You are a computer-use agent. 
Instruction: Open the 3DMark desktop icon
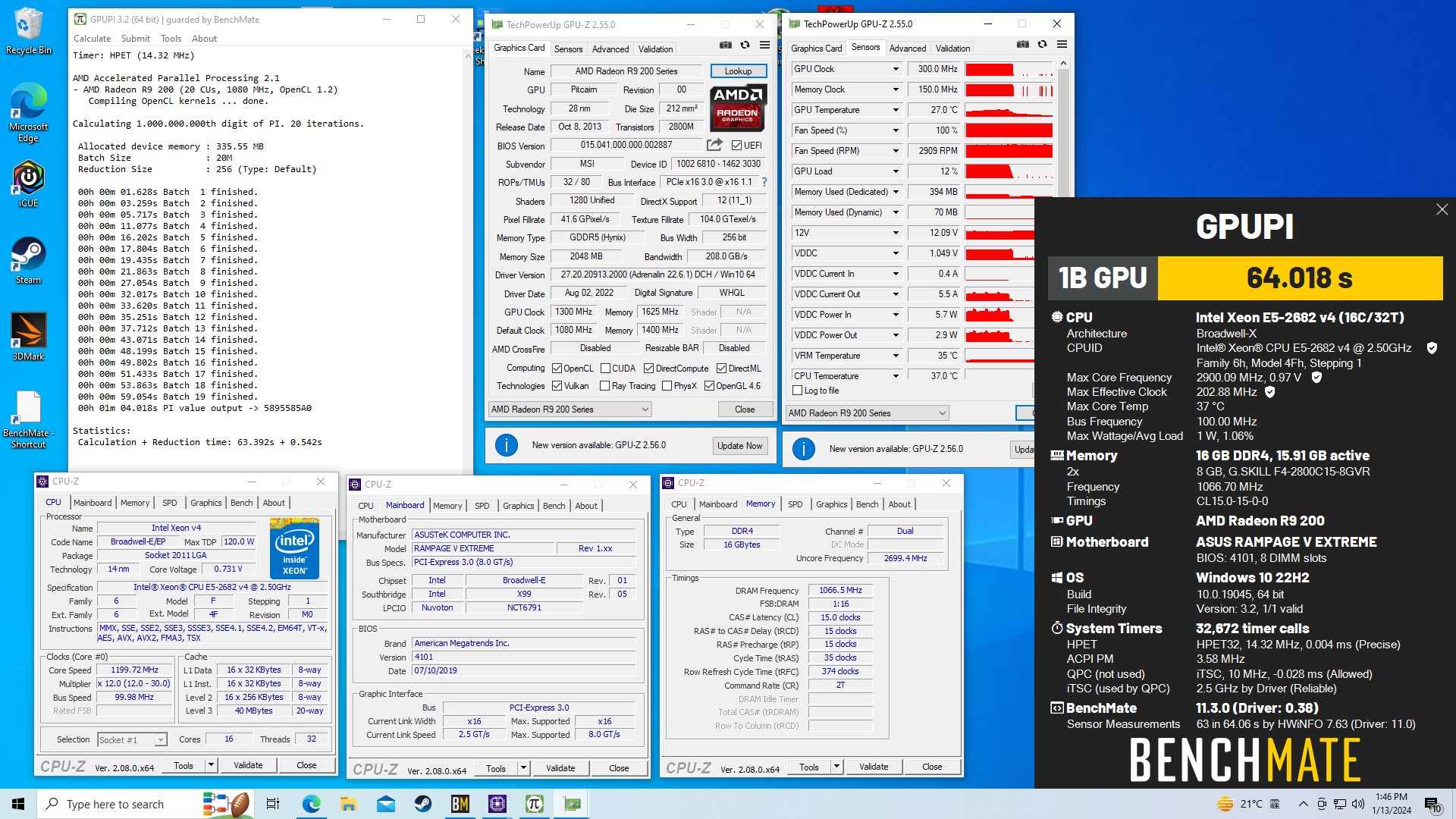pos(28,337)
